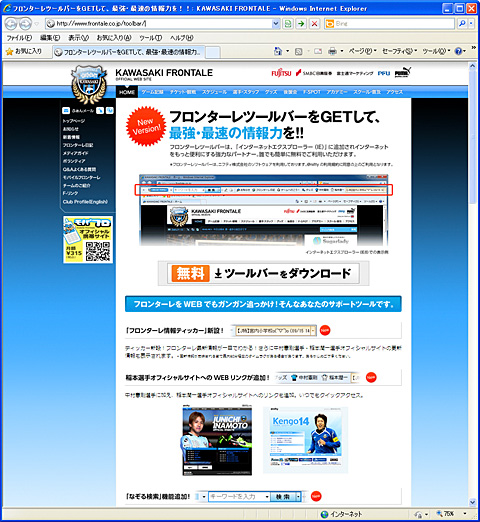Select the HOME tab in site navigation

[127, 92]
